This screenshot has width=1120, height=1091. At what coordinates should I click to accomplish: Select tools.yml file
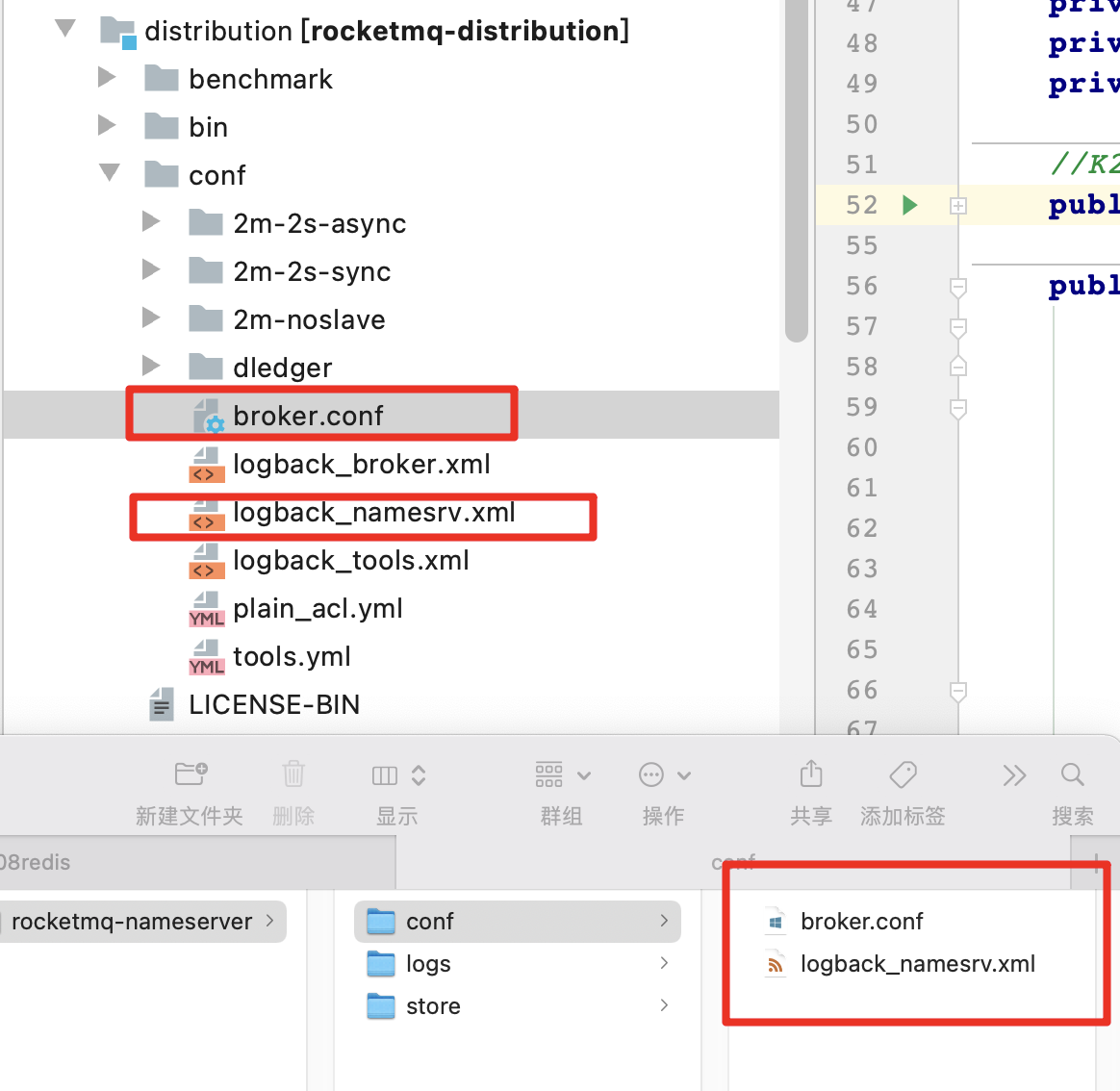click(292, 656)
